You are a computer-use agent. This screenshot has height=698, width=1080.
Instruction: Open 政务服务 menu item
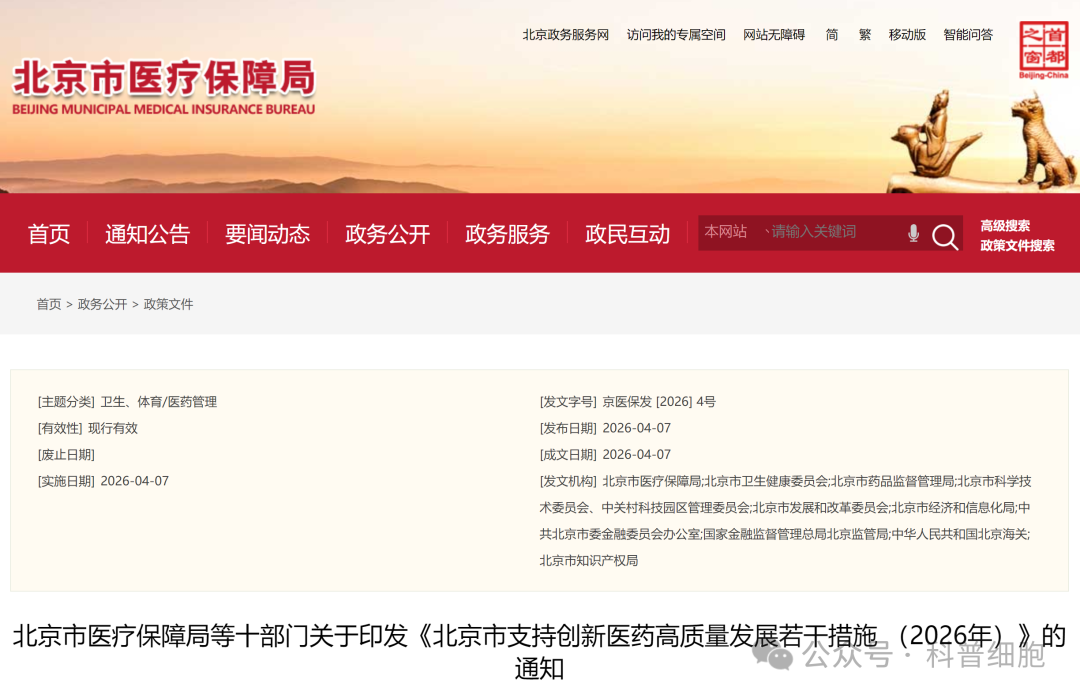pyautogui.click(x=507, y=234)
